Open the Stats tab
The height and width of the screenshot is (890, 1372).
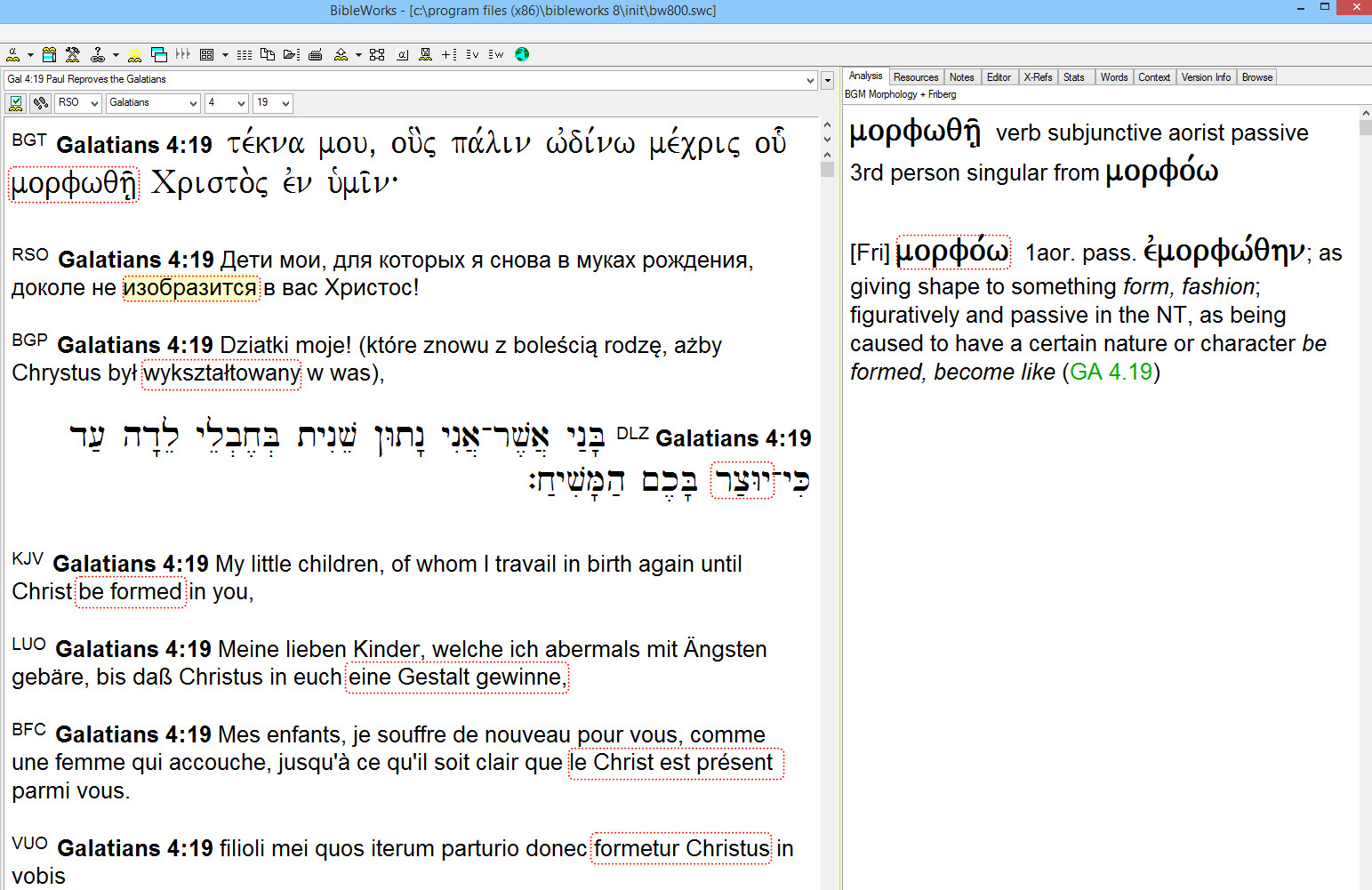(x=1074, y=77)
